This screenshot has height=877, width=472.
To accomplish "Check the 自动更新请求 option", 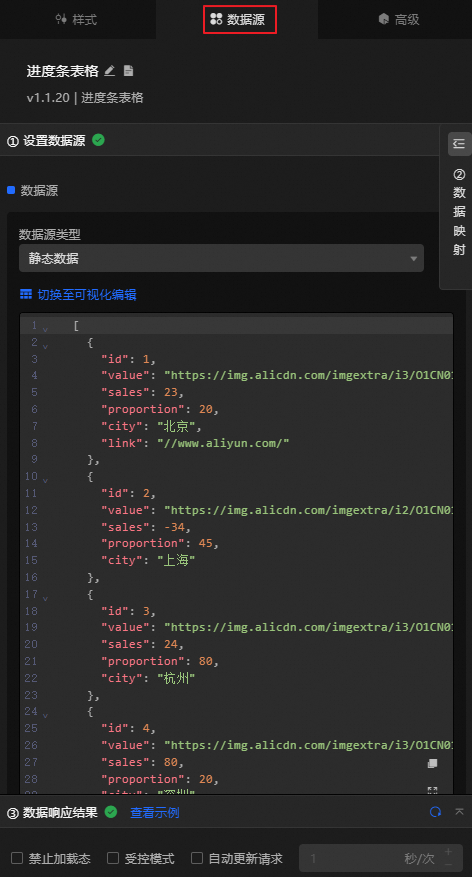I will click(197, 858).
